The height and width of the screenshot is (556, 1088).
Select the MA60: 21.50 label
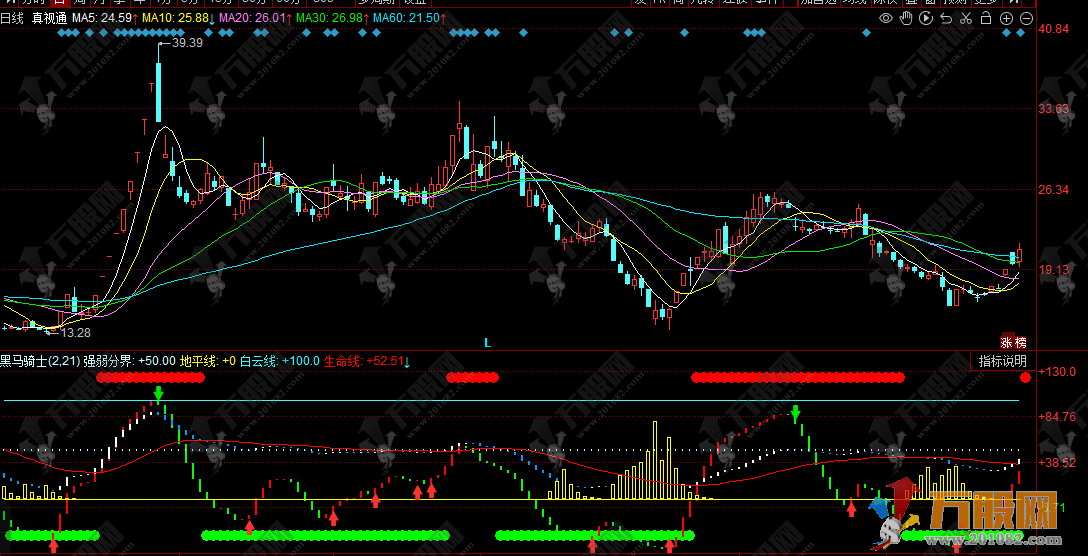pos(406,18)
